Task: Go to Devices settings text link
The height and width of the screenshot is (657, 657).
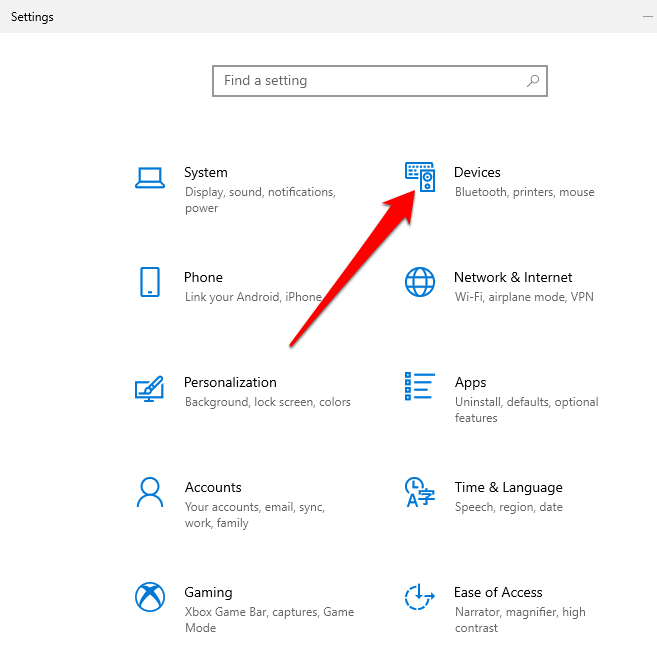Action: pos(477,173)
